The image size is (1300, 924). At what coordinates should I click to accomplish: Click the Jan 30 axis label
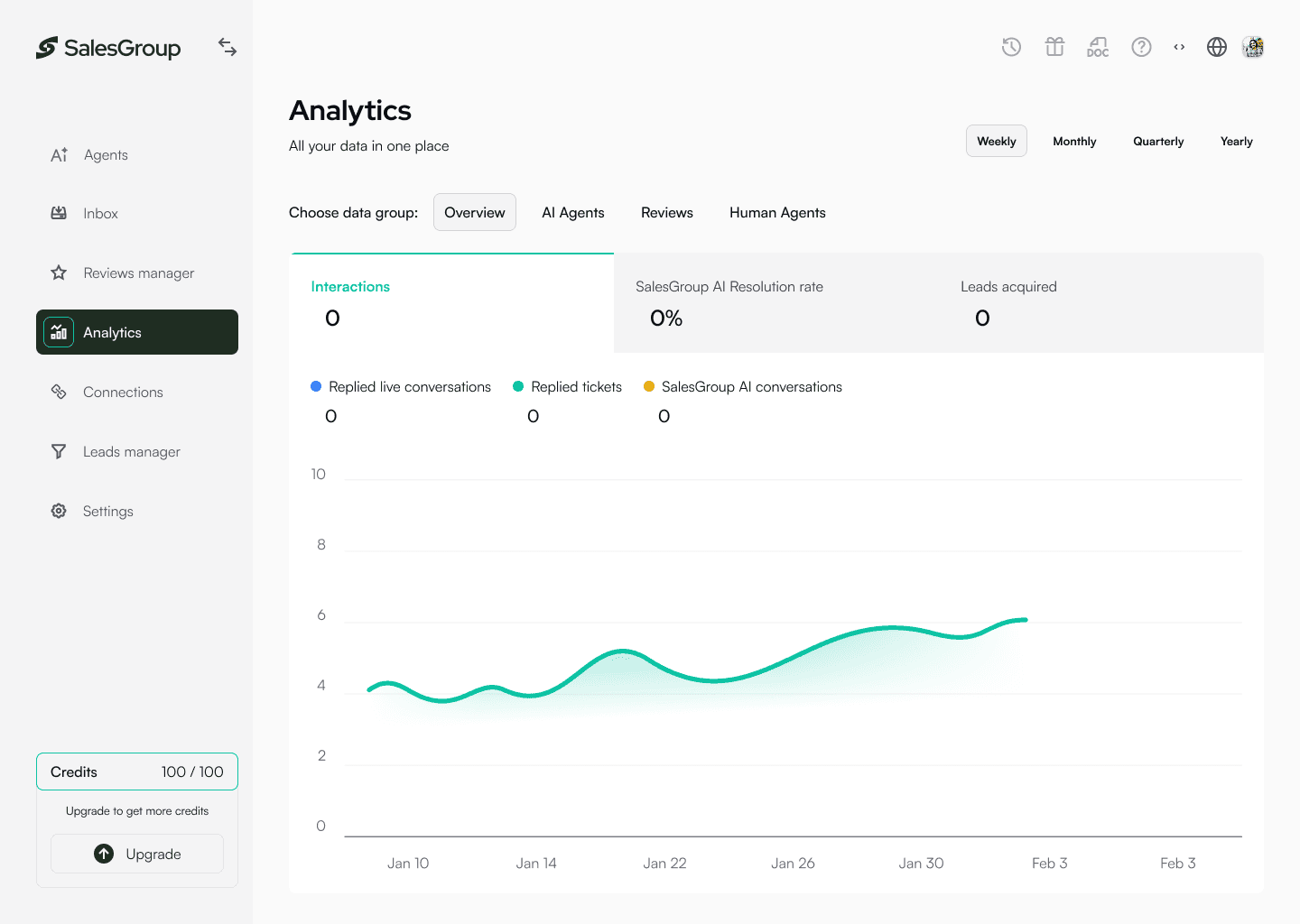[921, 864]
